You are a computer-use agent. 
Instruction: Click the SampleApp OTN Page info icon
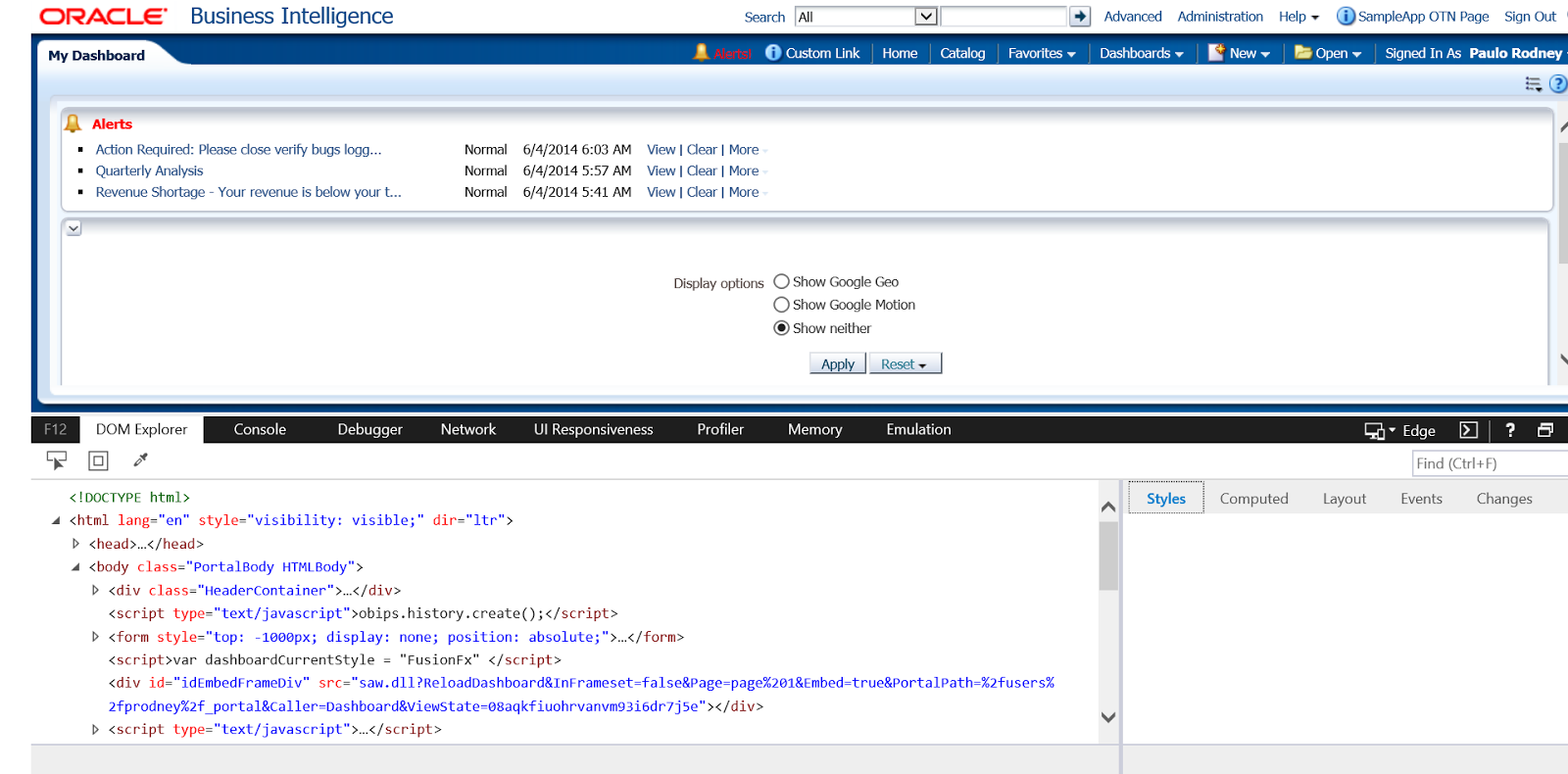coord(1346,17)
